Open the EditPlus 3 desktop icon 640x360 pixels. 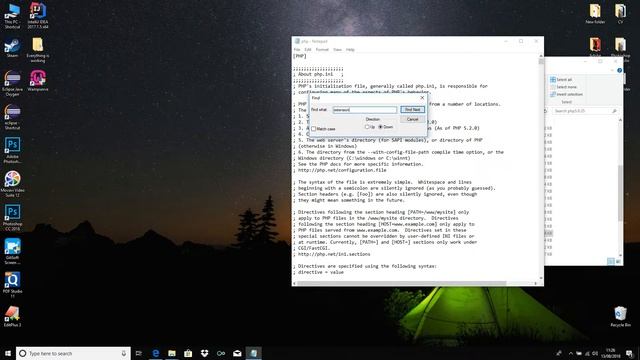coord(12,316)
